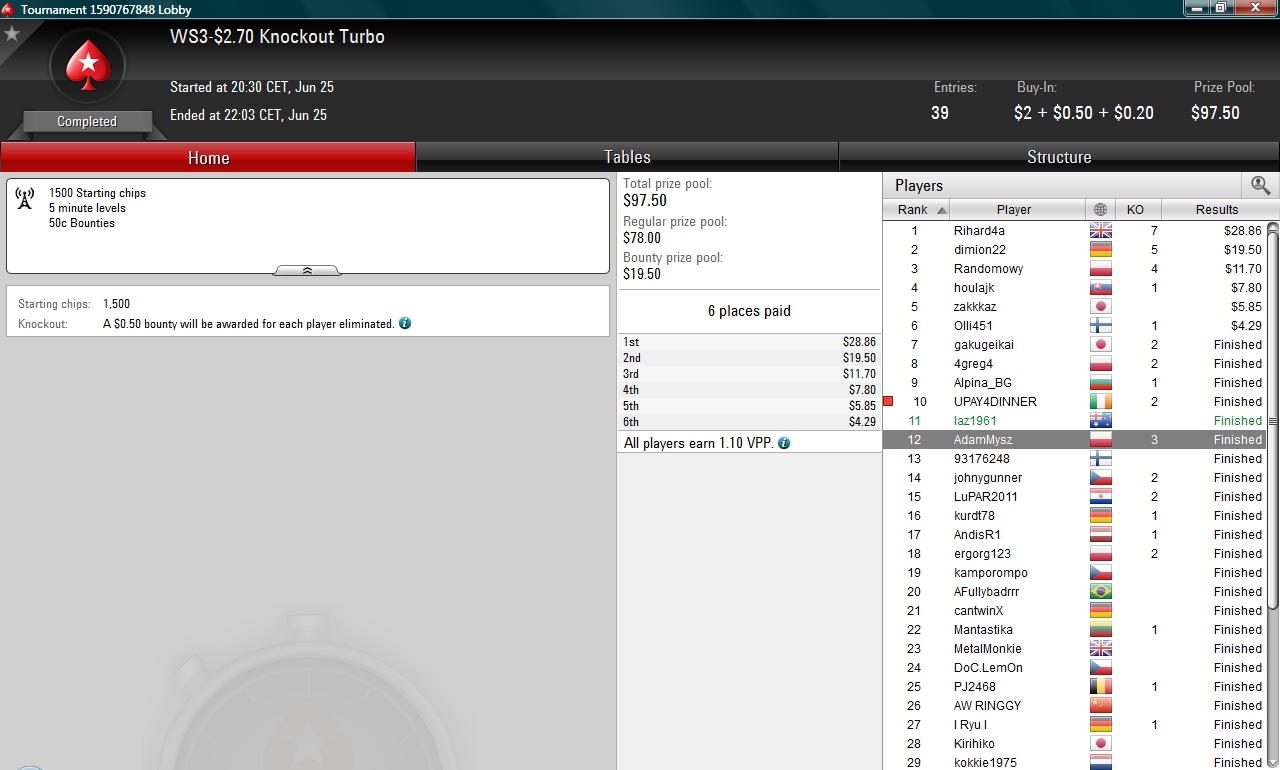Select player 93176248 in the list
Image resolution: width=1280 pixels, height=770 pixels.
tap(981, 459)
